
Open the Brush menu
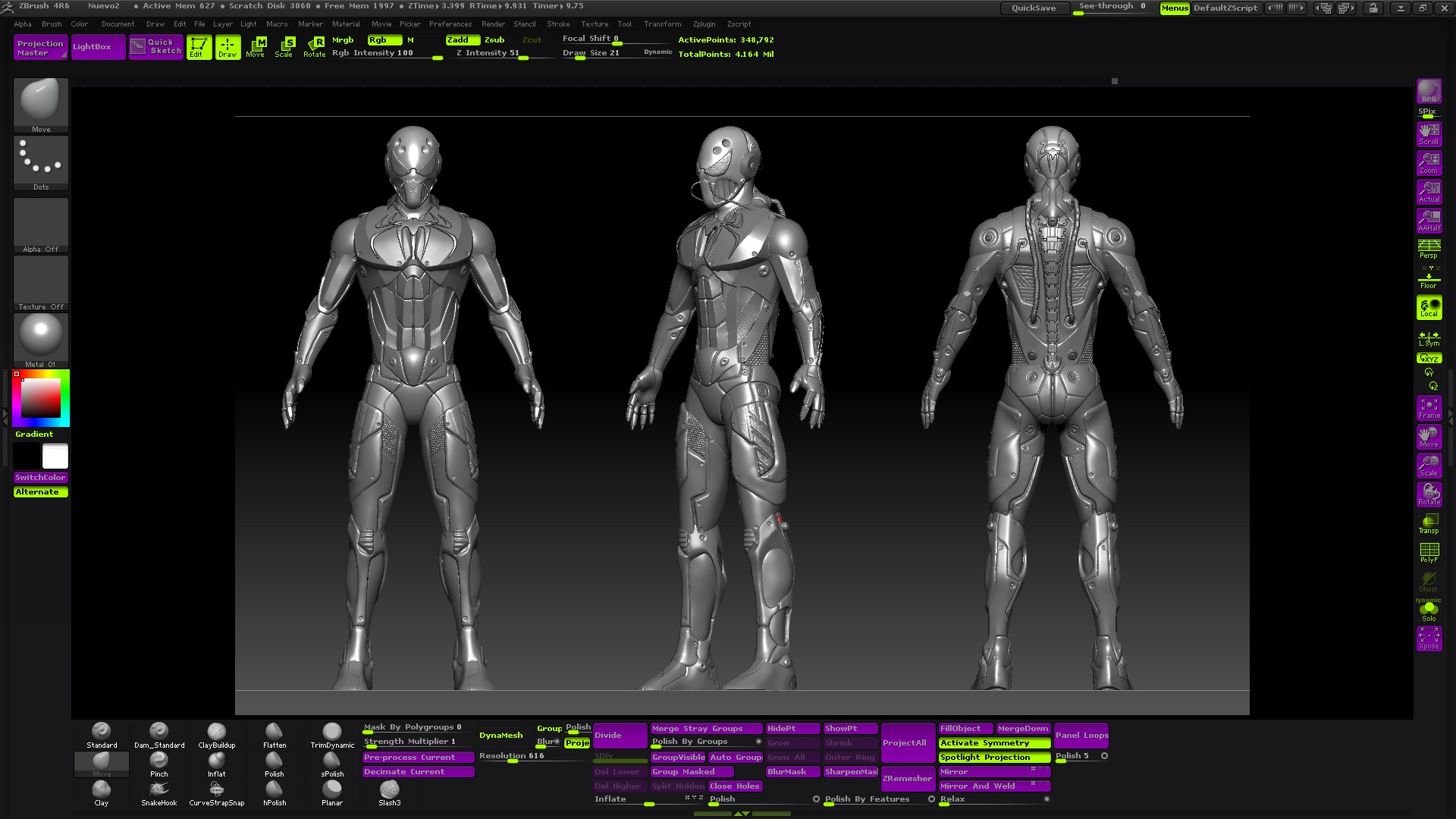click(52, 24)
